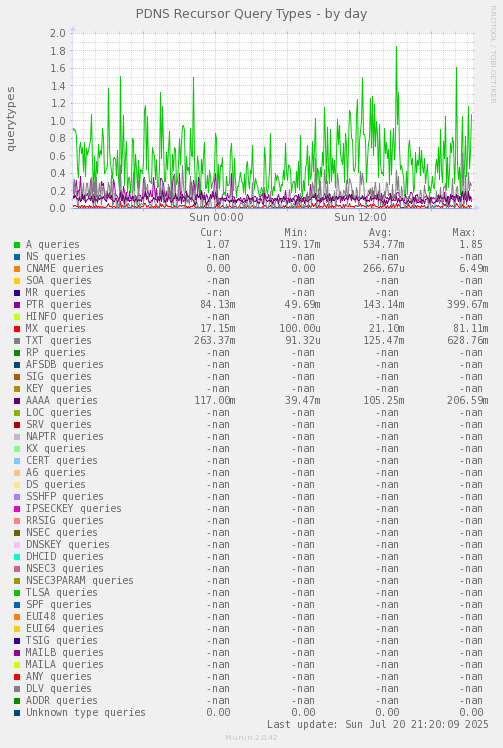Viewport: 503px width, 748px height.
Task: Click the querytypes vertical axis label
Action: (10, 119)
